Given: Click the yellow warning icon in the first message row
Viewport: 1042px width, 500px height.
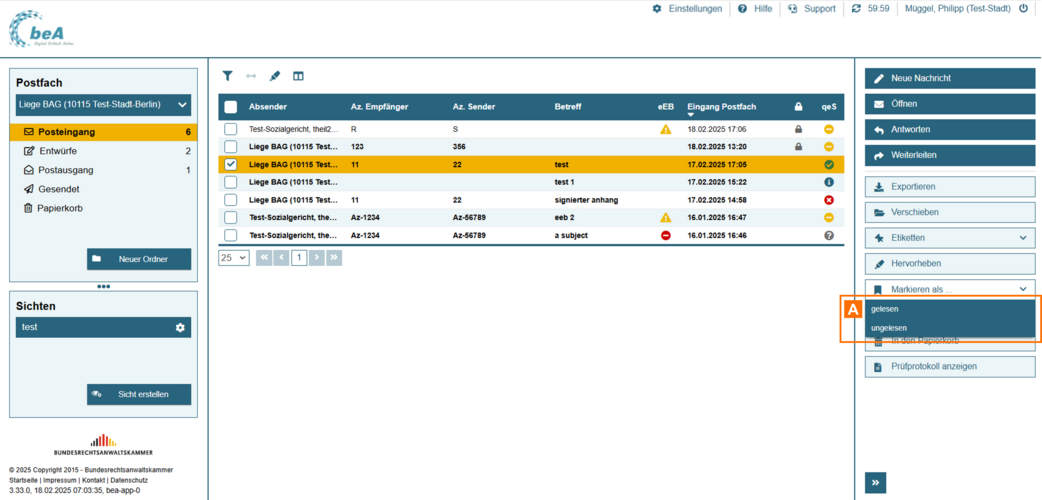Looking at the screenshot, I should coord(665,129).
